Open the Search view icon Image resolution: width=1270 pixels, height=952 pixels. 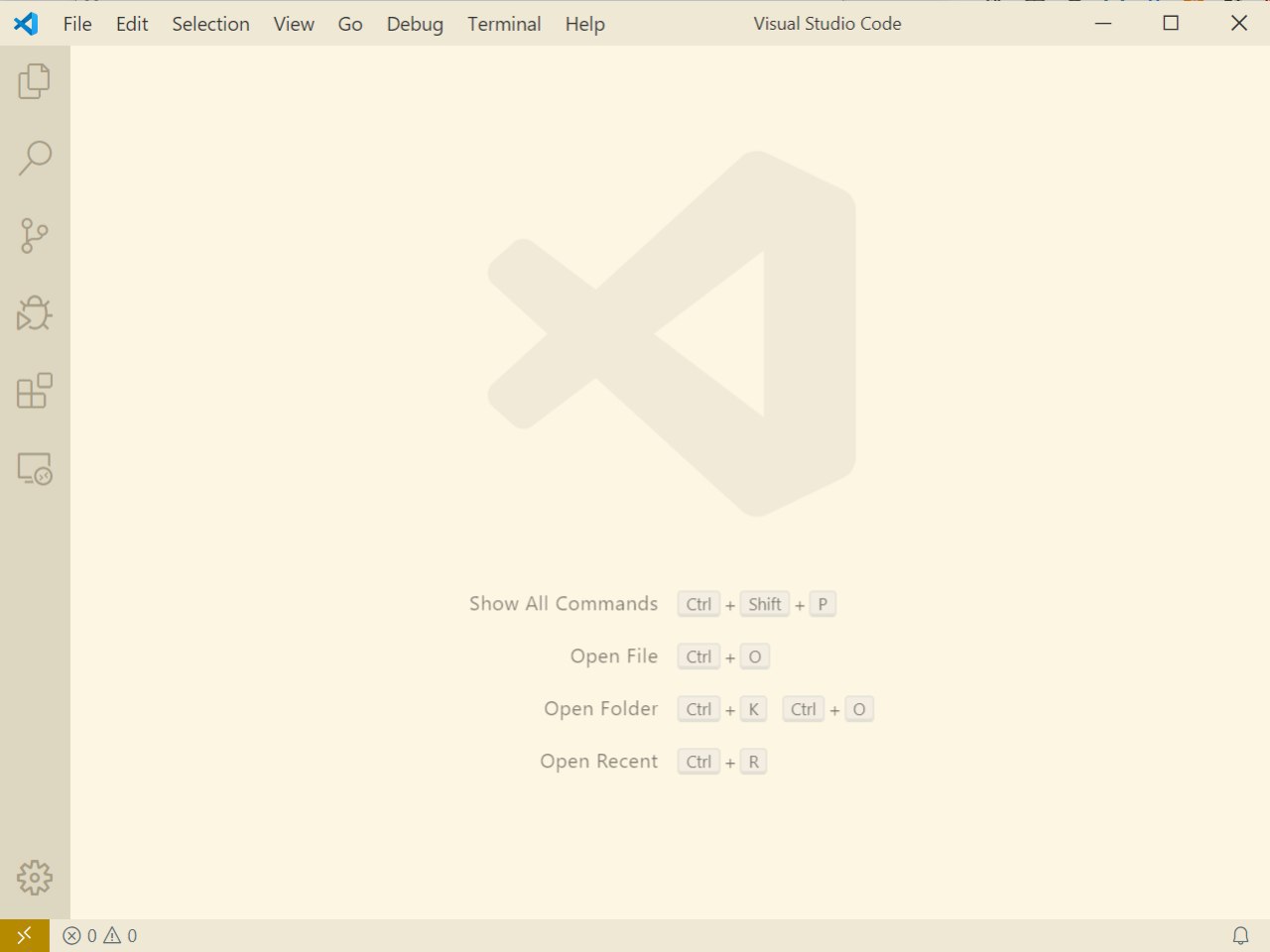35,159
